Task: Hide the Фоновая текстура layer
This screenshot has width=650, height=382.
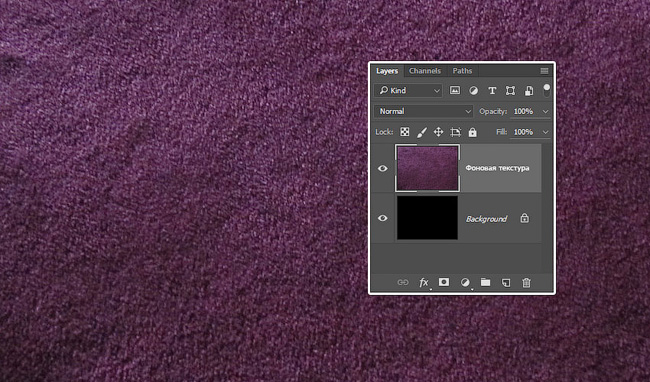Action: tap(383, 168)
